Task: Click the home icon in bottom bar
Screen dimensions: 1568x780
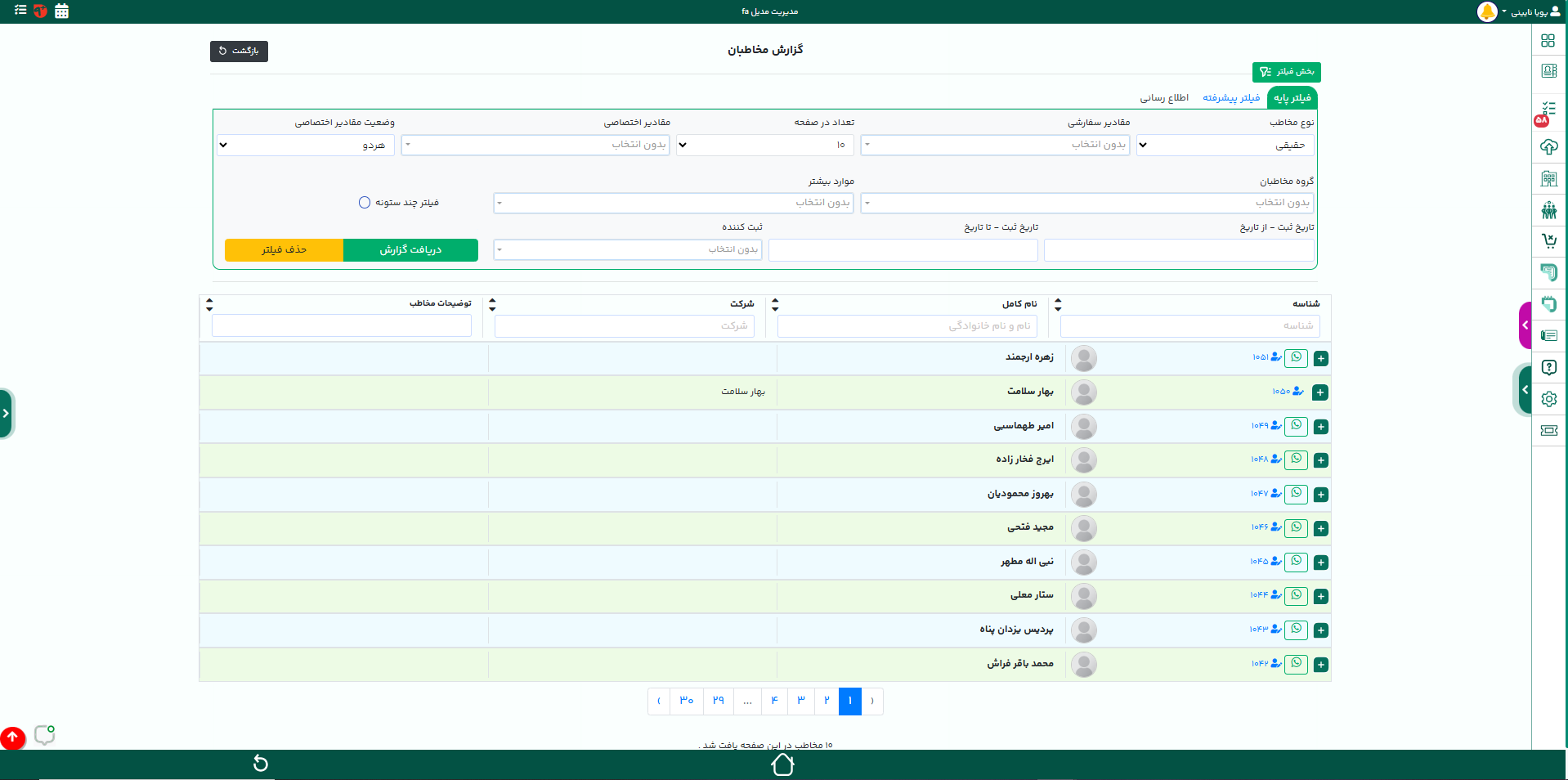Action: coord(782,764)
